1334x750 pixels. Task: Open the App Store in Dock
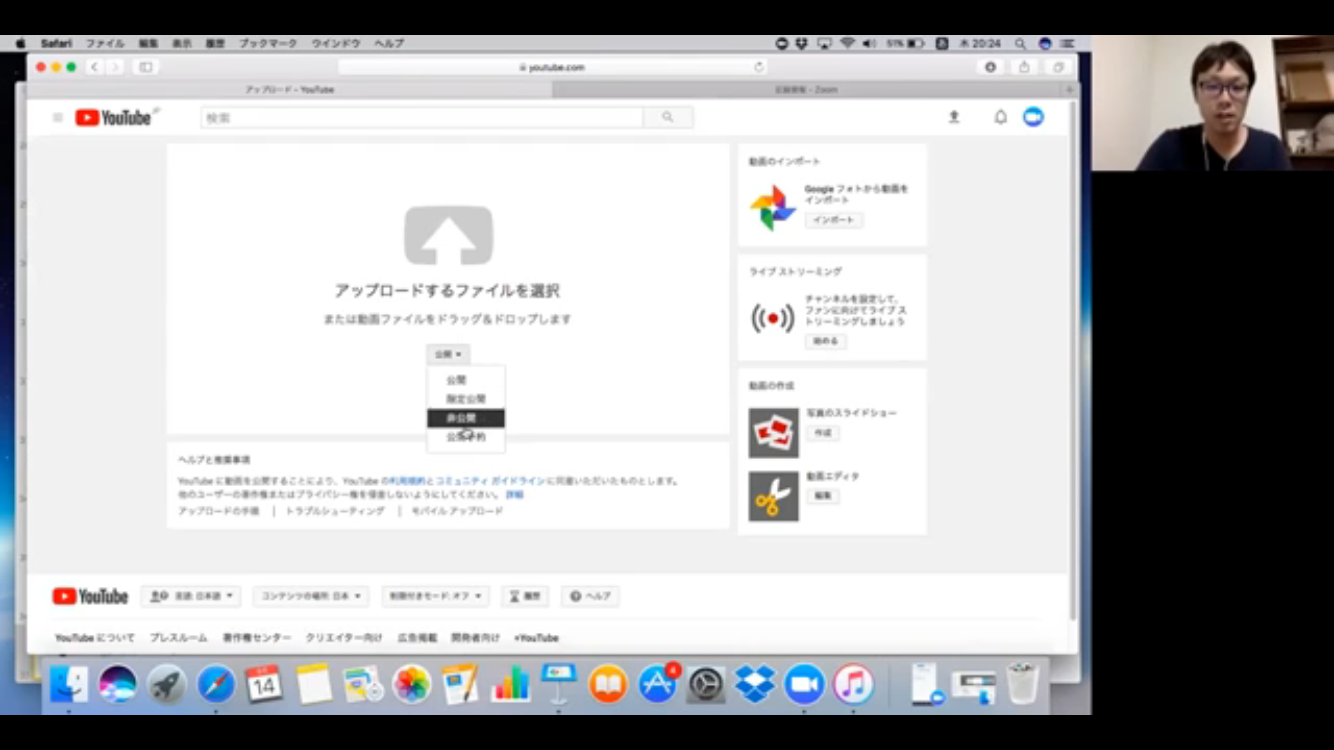pos(657,685)
